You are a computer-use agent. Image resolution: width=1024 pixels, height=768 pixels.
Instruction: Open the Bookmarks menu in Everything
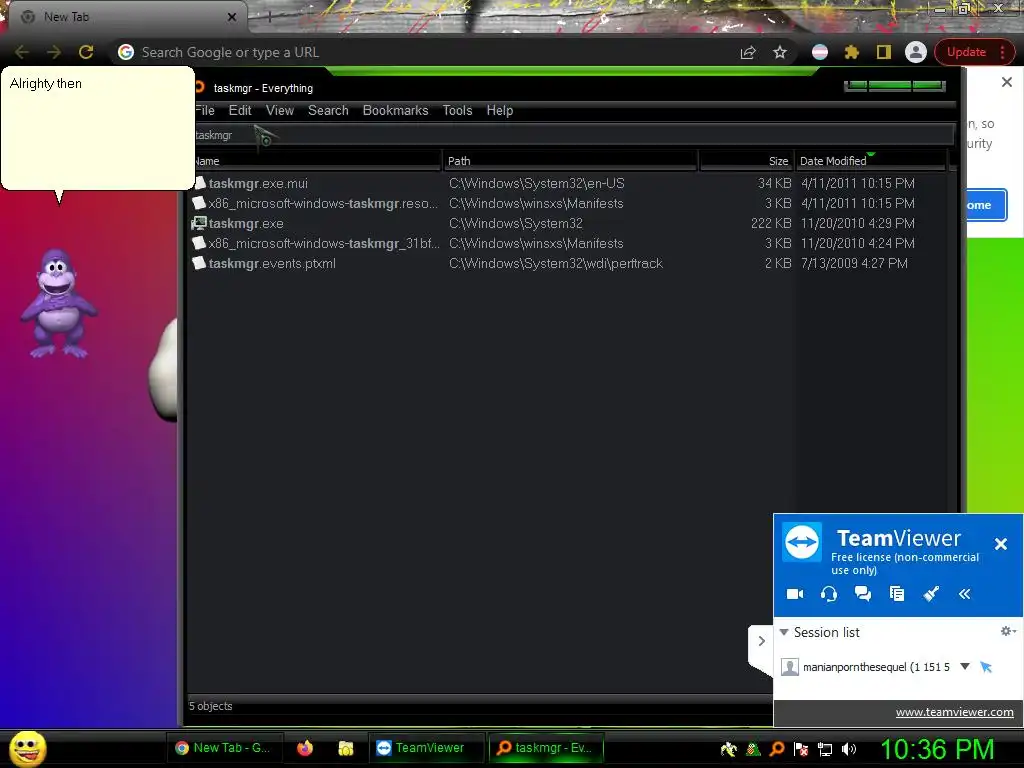point(395,110)
